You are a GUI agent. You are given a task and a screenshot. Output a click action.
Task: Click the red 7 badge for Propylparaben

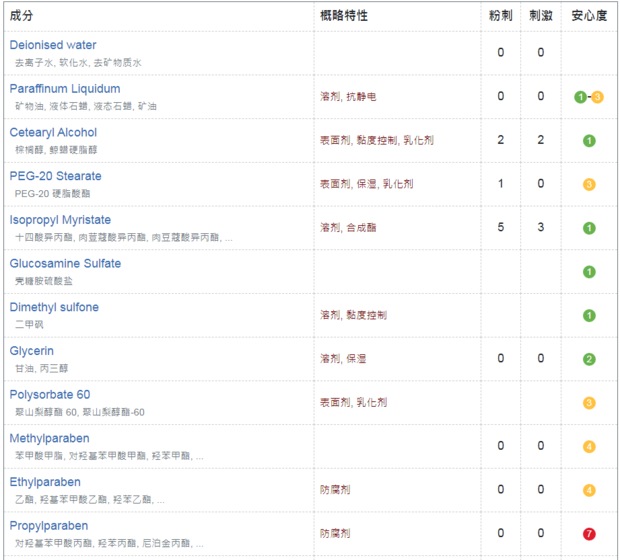click(x=589, y=534)
